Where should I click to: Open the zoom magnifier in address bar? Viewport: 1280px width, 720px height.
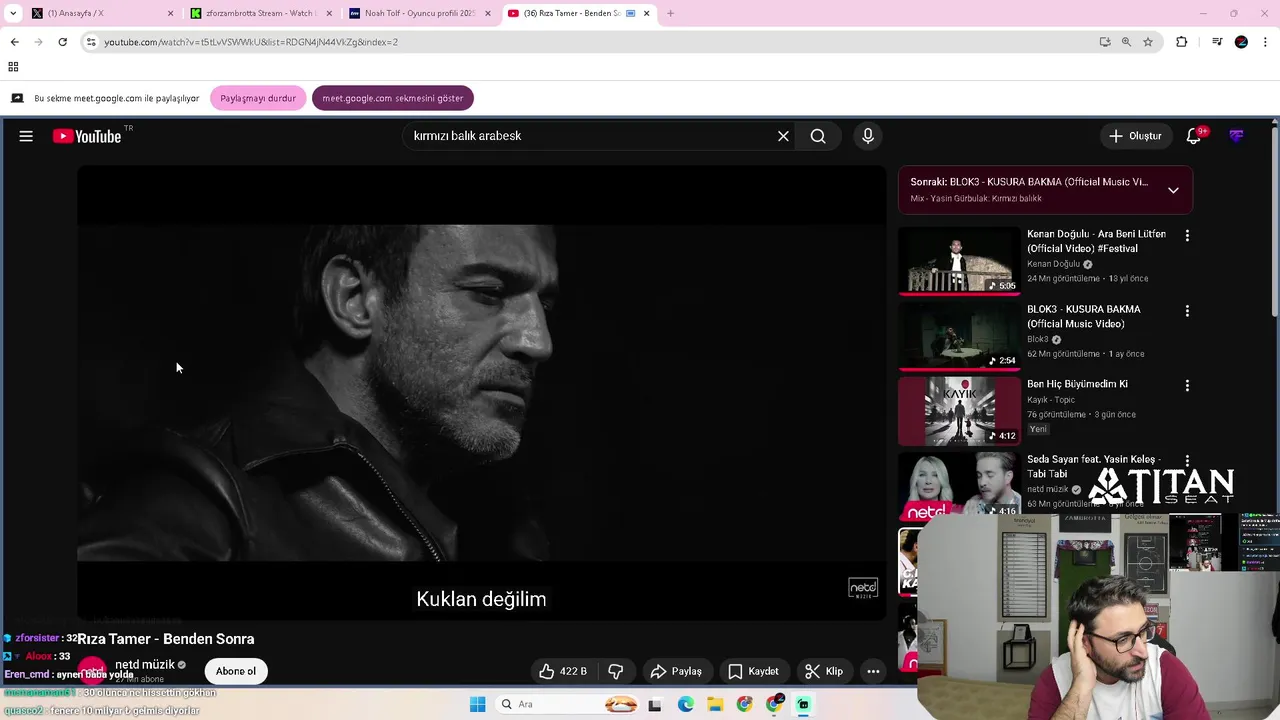pos(1126,42)
